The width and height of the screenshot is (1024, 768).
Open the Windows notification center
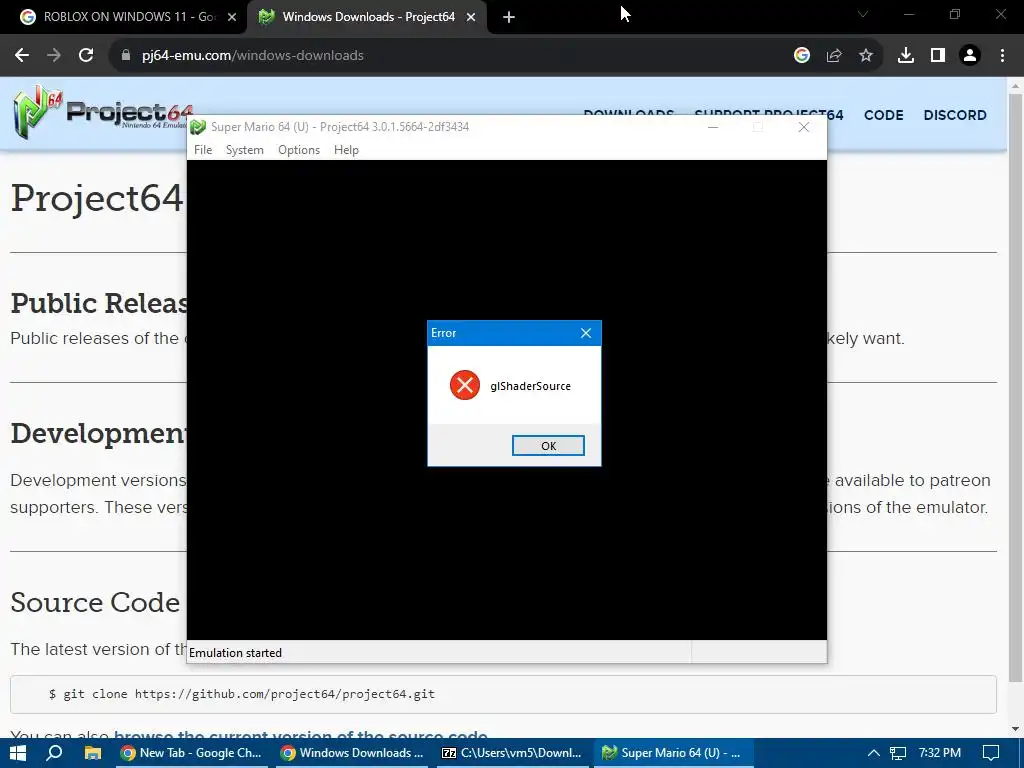(x=991, y=753)
